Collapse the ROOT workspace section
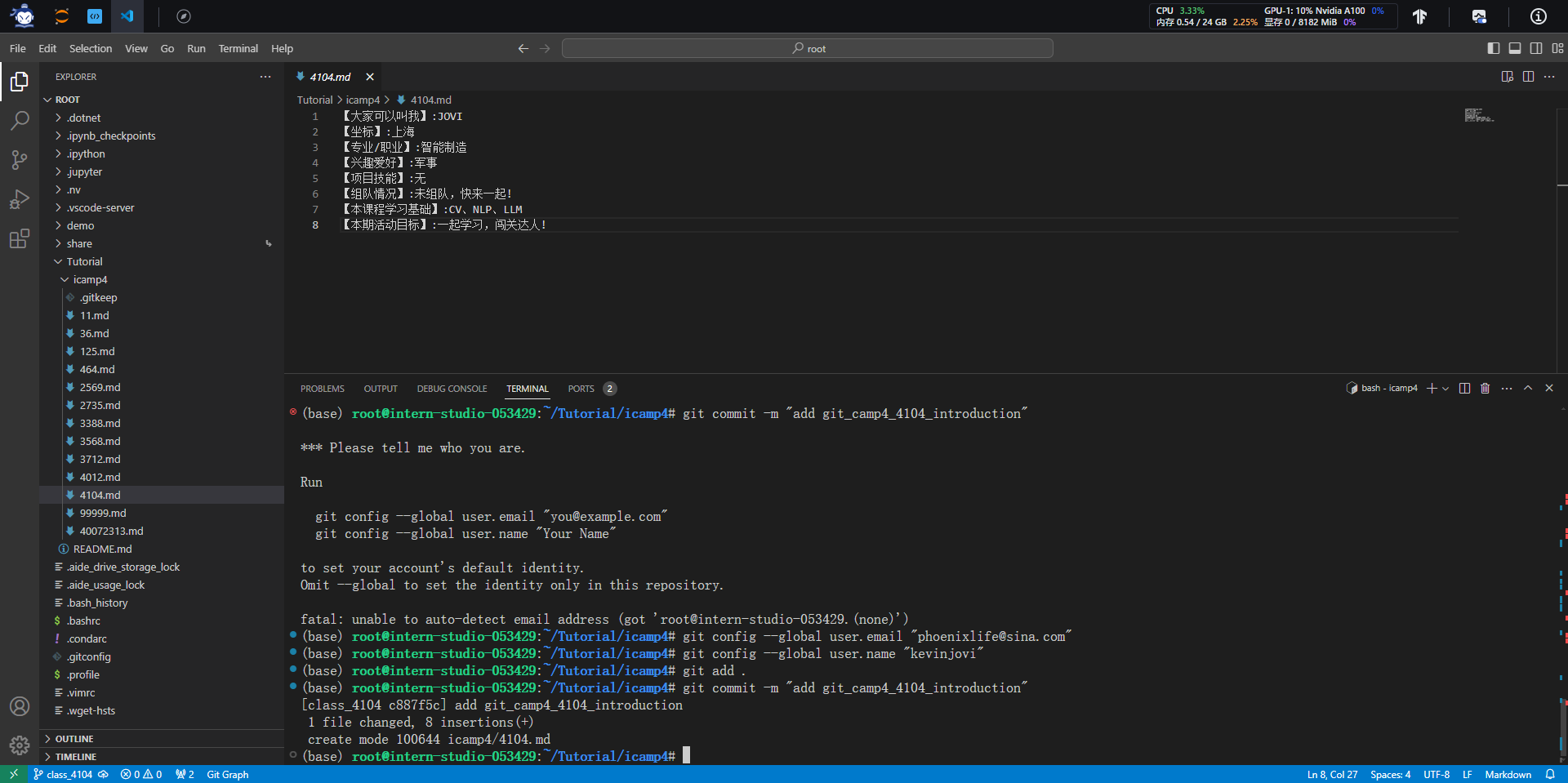The image size is (1568, 783). click(162, 100)
